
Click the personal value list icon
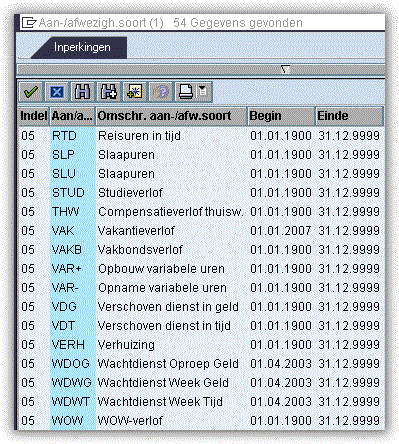click(x=135, y=92)
